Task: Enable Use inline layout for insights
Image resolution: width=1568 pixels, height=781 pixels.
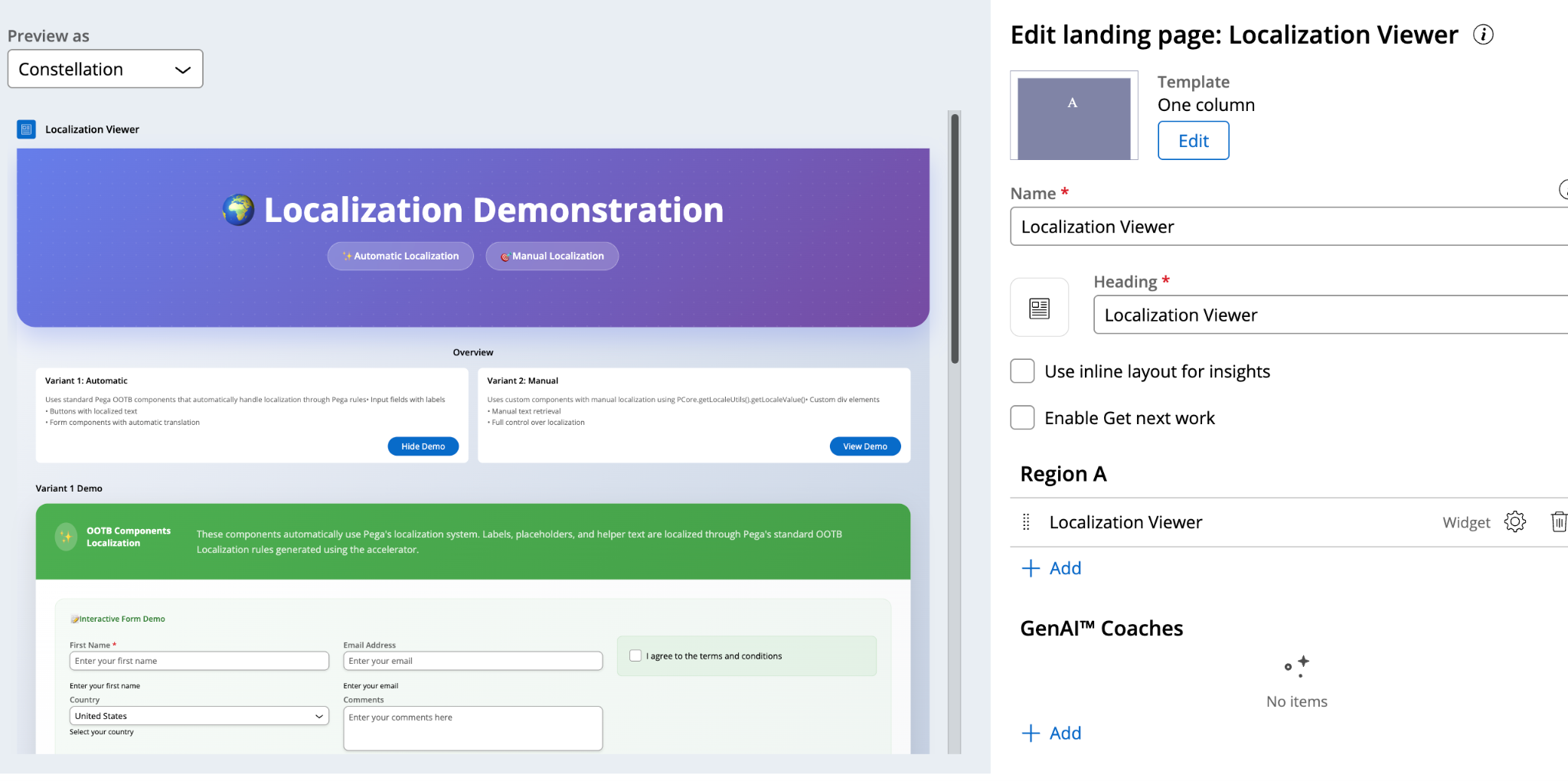Action: coord(1022,371)
